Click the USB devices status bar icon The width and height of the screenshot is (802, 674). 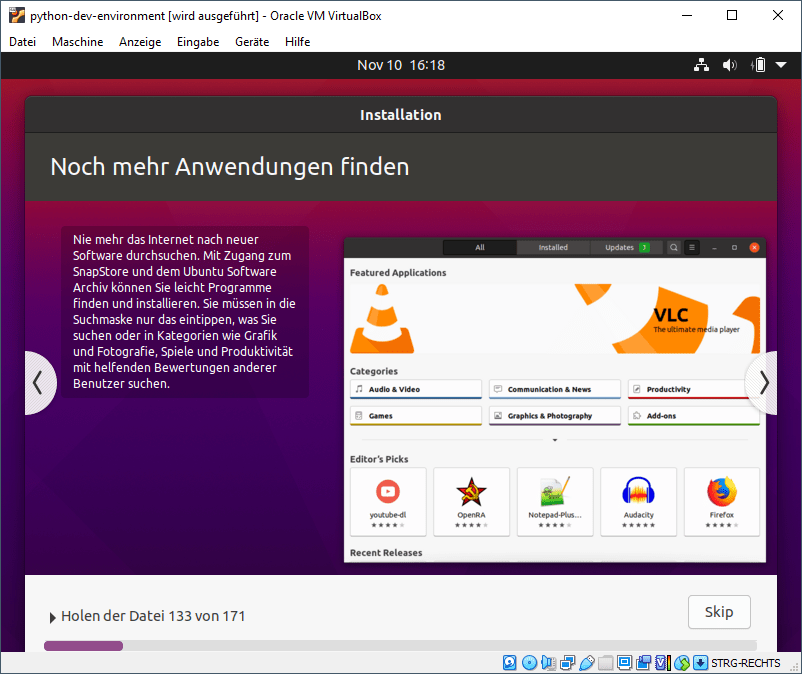[x=586, y=662]
